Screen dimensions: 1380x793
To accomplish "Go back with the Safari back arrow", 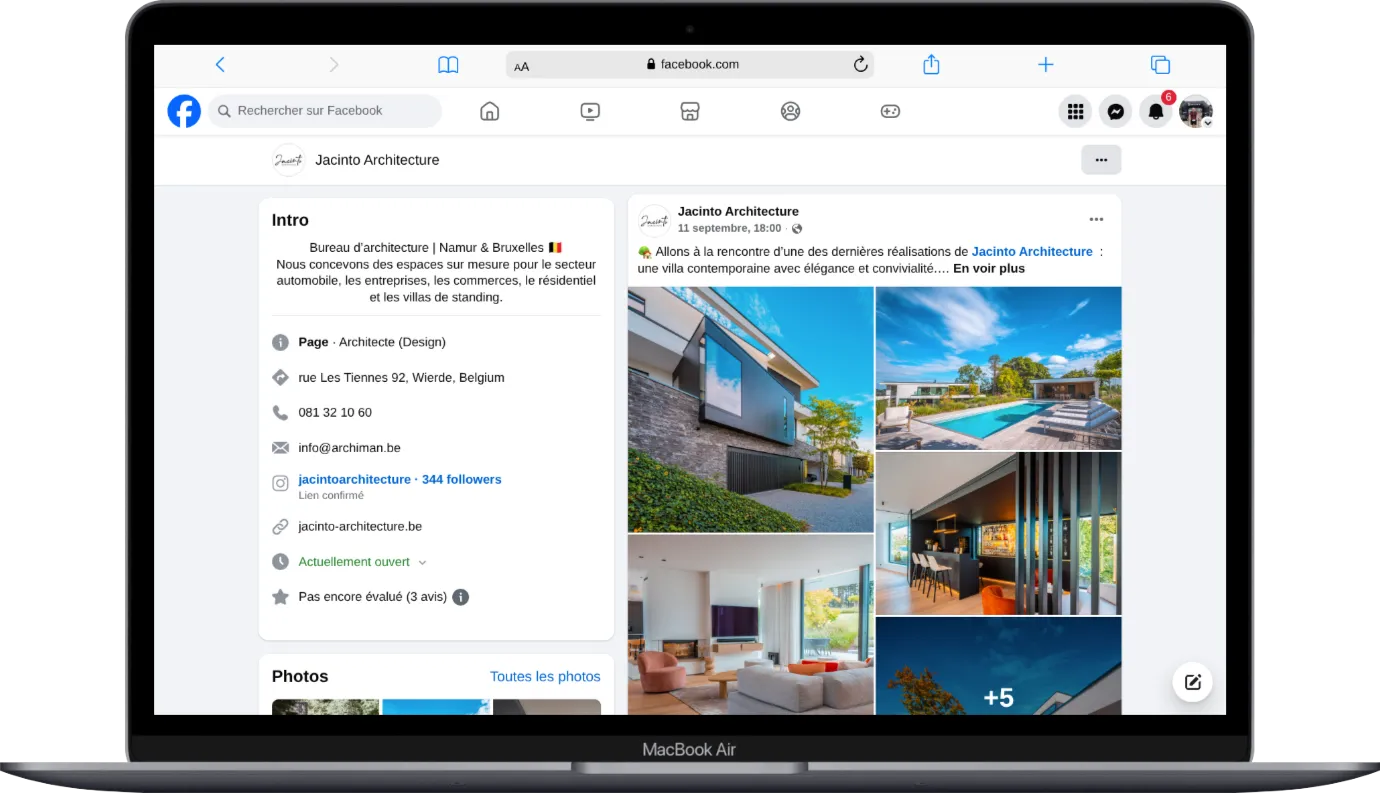I will pyautogui.click(x=220, y=65).
